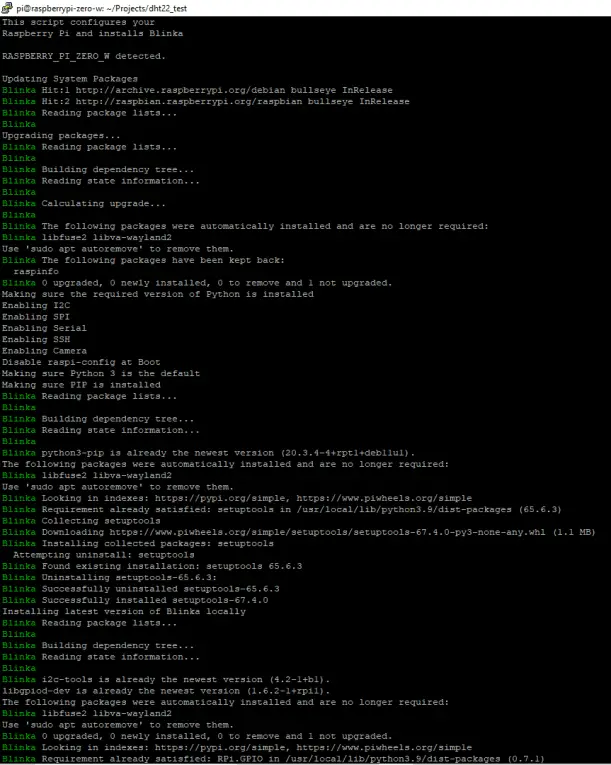Viewport: 611px width, 765px height.
Task: Click the 'Upgrading packages...' line
Action: click(61, 136)
